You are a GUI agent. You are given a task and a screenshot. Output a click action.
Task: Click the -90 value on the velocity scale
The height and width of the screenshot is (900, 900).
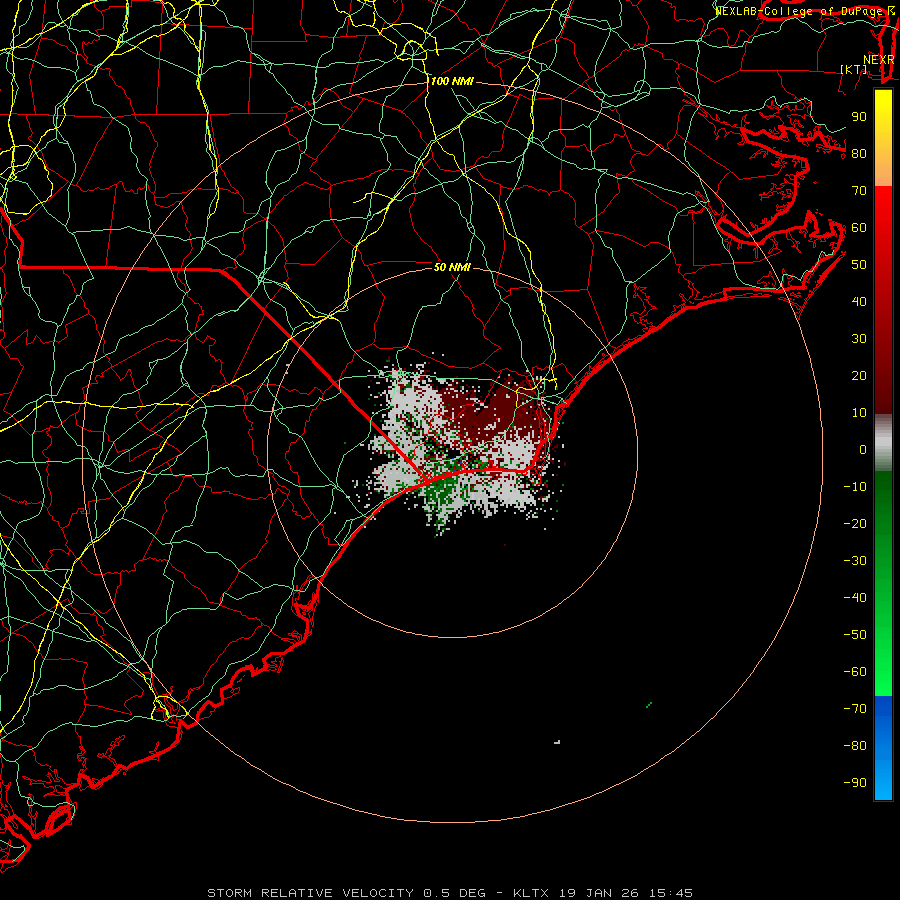(855, 783)
